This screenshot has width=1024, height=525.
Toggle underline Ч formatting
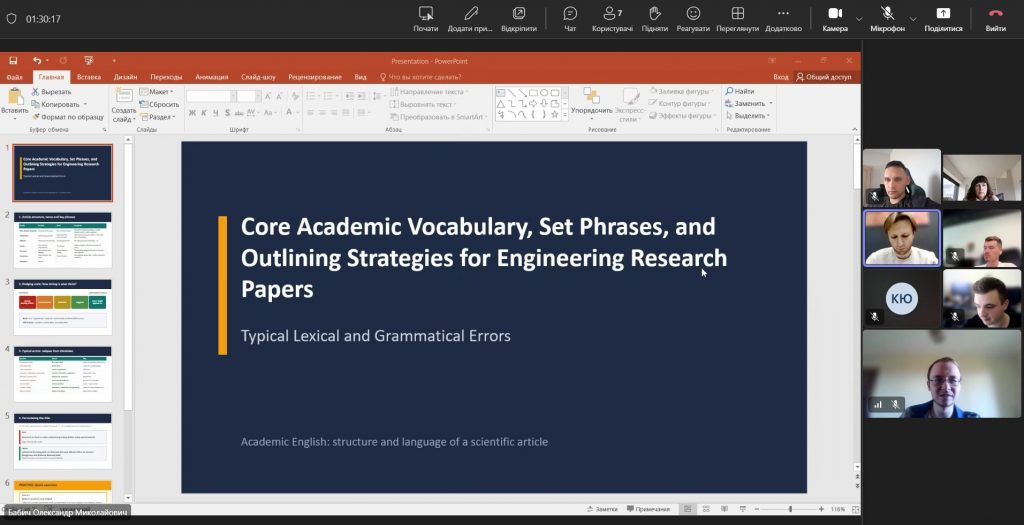(x=216, y=113)
